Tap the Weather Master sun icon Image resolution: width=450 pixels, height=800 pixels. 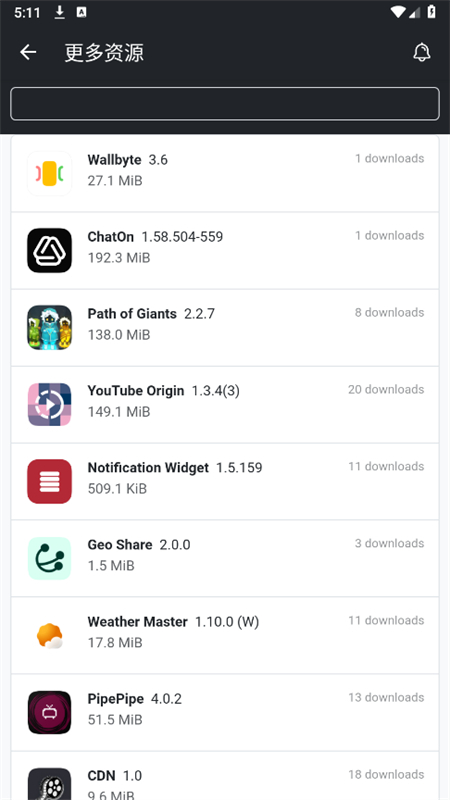click(49, 636)
